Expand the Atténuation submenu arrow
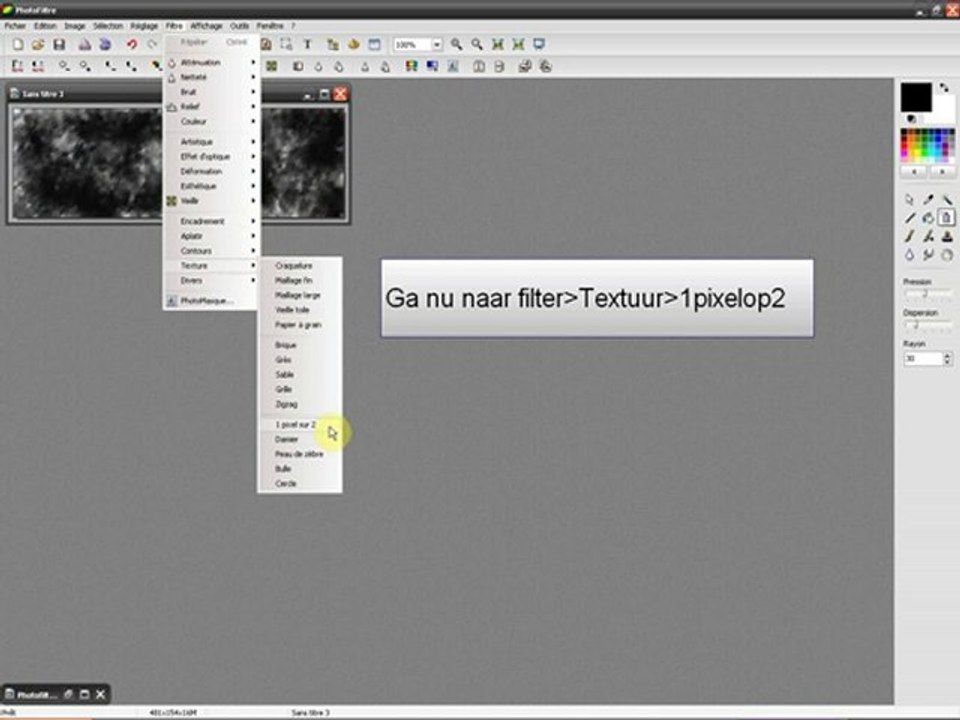 (x=253, y=62)
